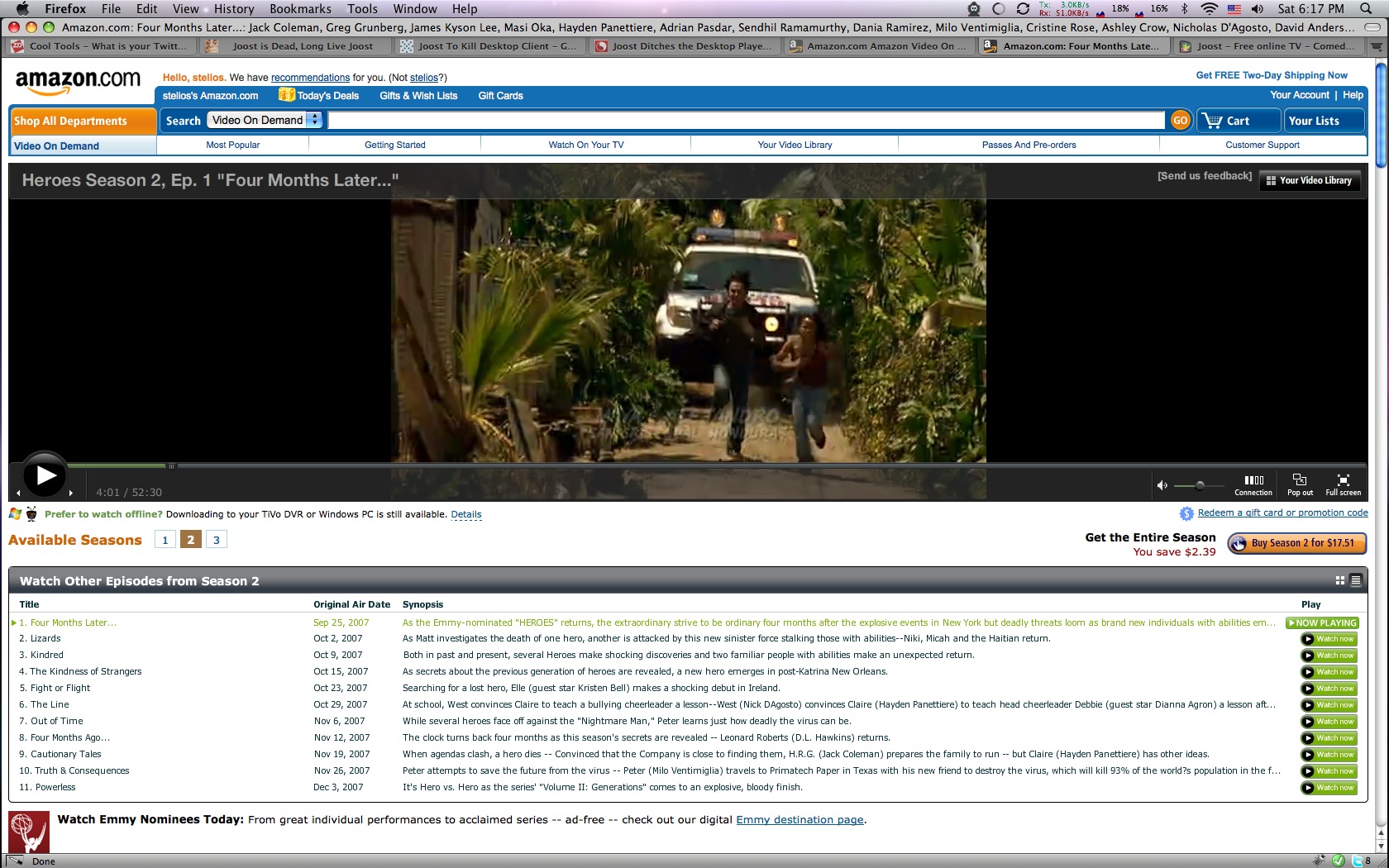Open Customer Support tab
The image size is (1389, 868).
[x=1263, y=145]
